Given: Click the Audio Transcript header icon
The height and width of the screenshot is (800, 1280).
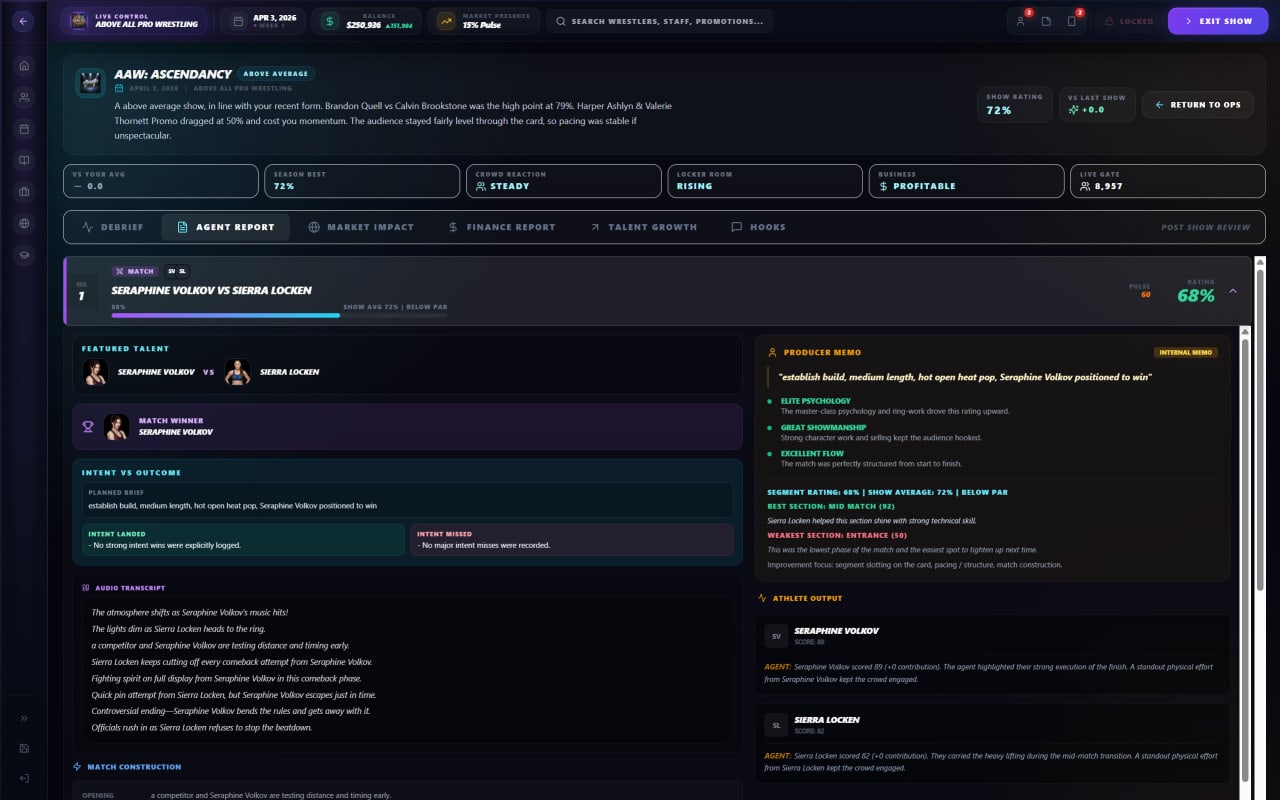Looking at the screenshot, I should pos(86,588).
